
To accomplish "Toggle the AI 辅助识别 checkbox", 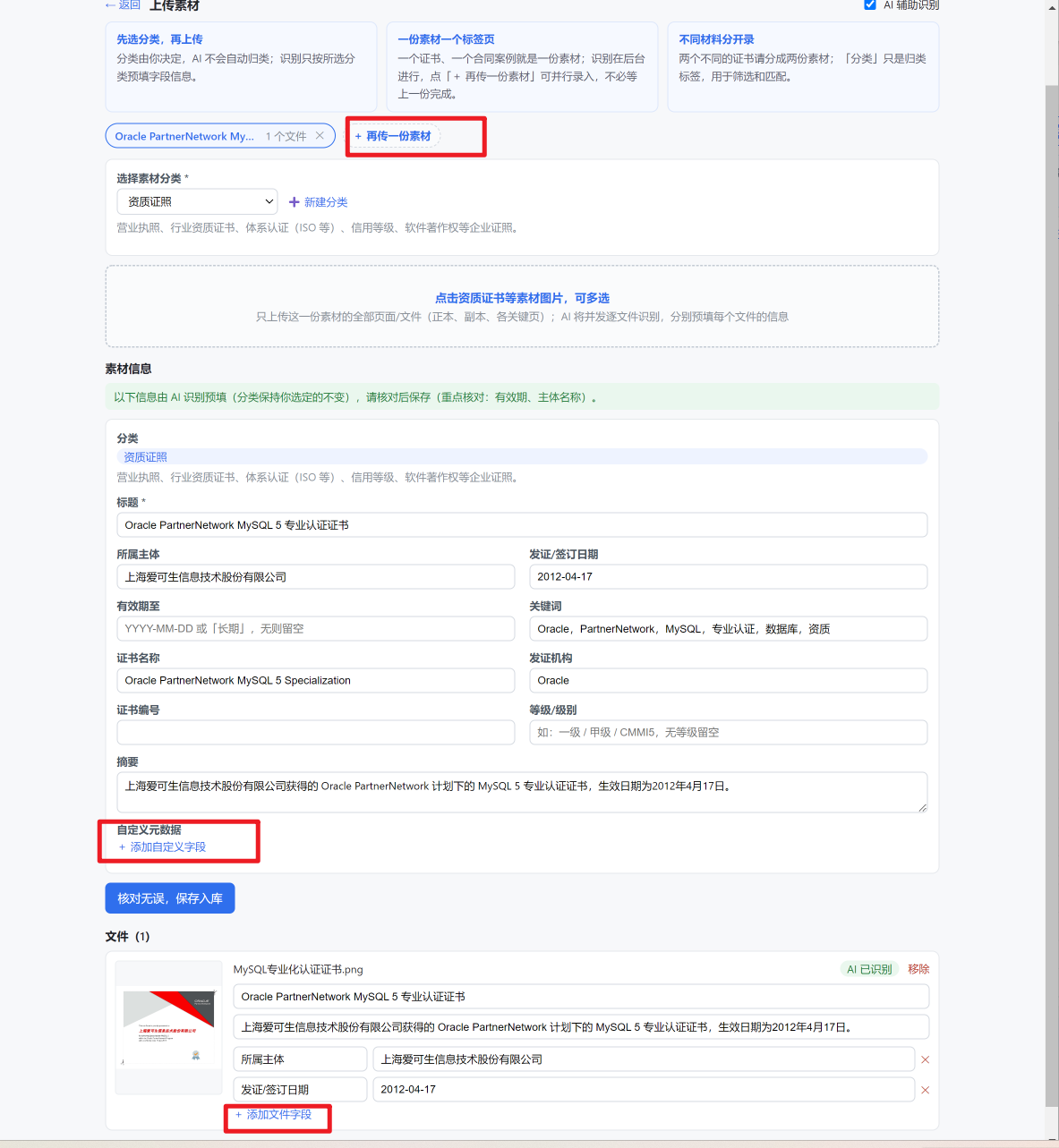I will (869, 4).
